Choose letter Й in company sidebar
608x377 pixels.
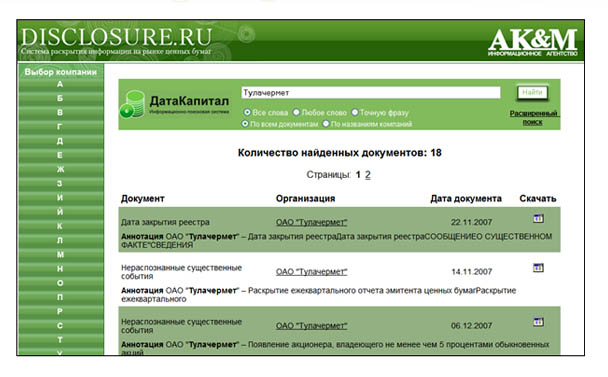(60, 212)
